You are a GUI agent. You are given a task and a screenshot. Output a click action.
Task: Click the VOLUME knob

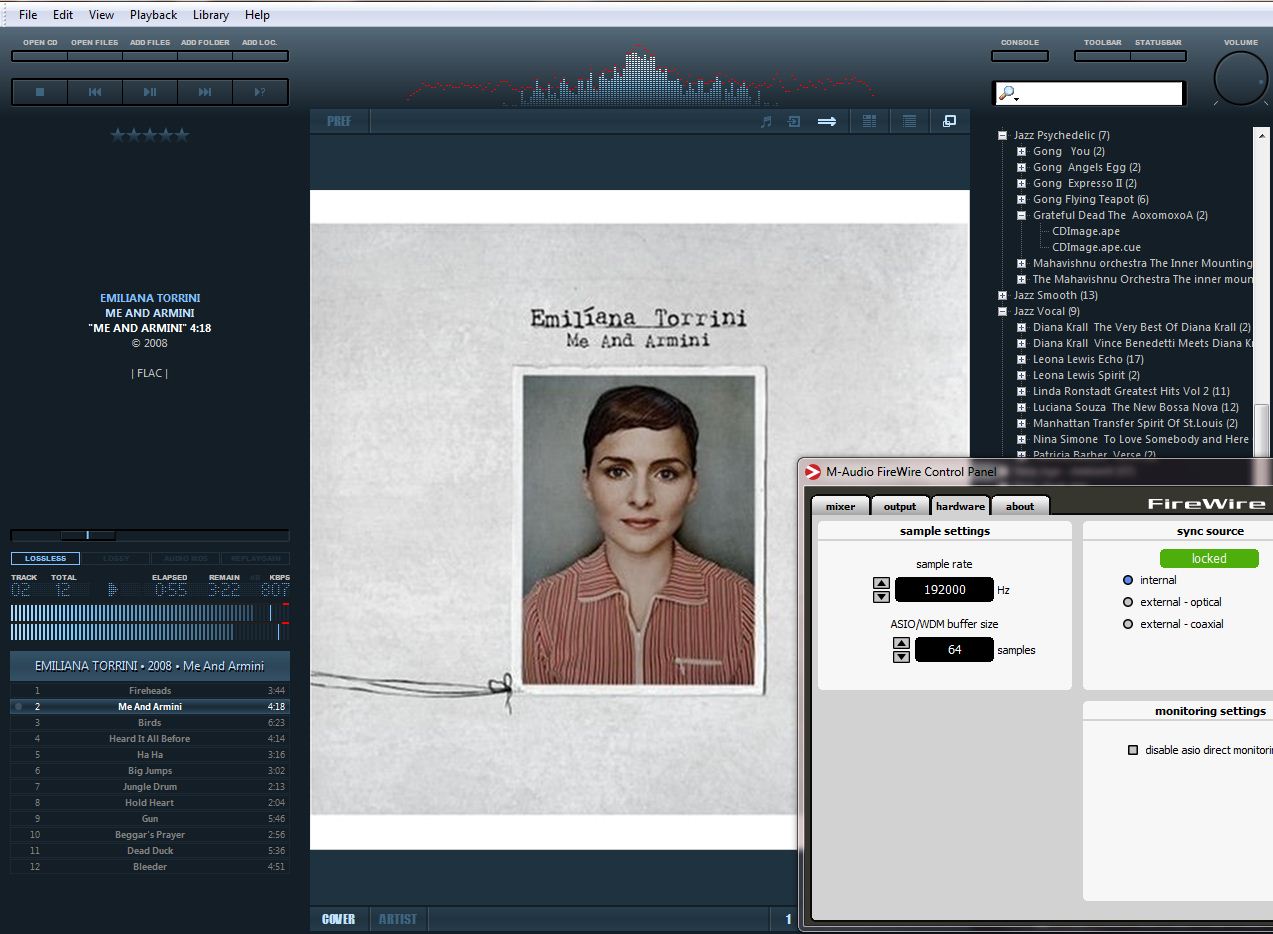click(1240, 78)
